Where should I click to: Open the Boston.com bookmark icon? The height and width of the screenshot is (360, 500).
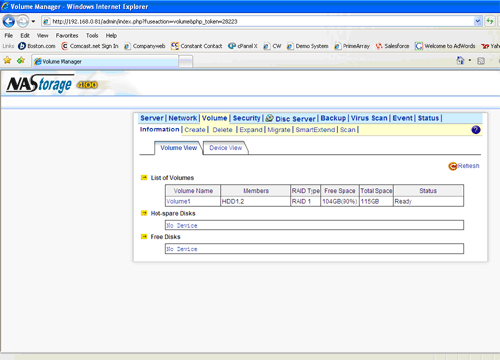point(22,46)
